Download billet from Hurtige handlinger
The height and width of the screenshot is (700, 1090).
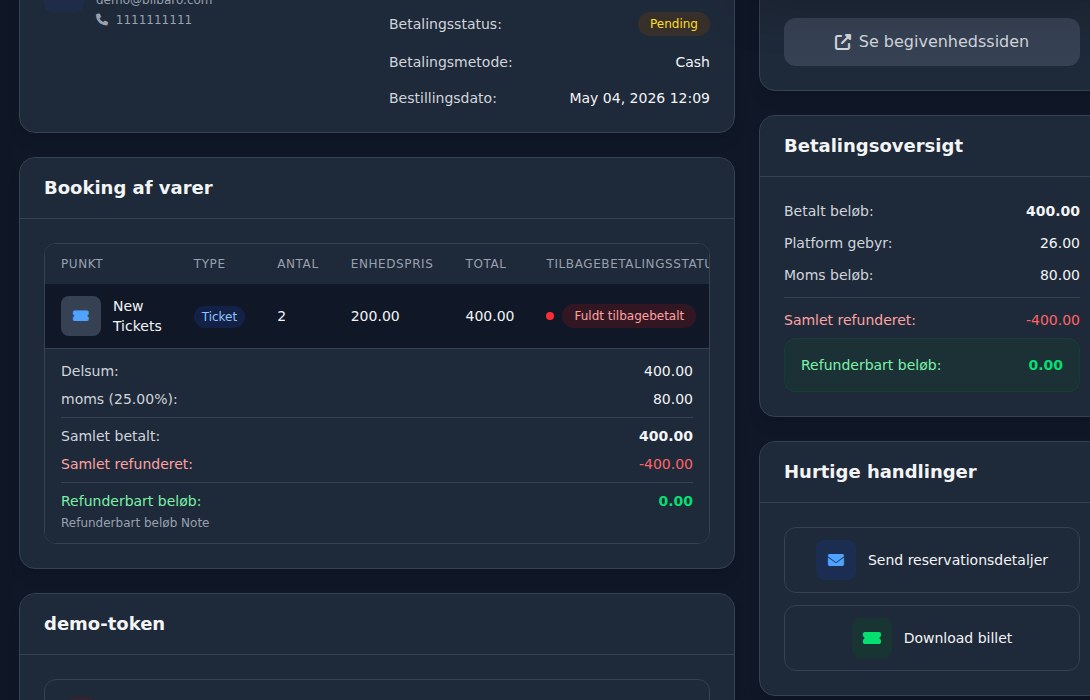[x=932, y=638]
